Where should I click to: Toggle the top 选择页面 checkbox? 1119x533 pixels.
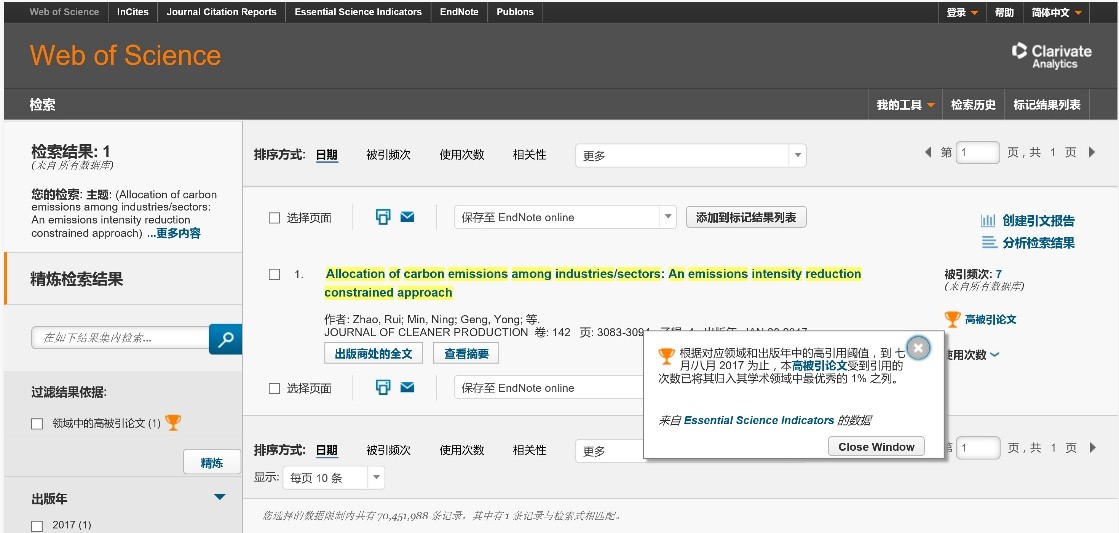tap(275, 218)
